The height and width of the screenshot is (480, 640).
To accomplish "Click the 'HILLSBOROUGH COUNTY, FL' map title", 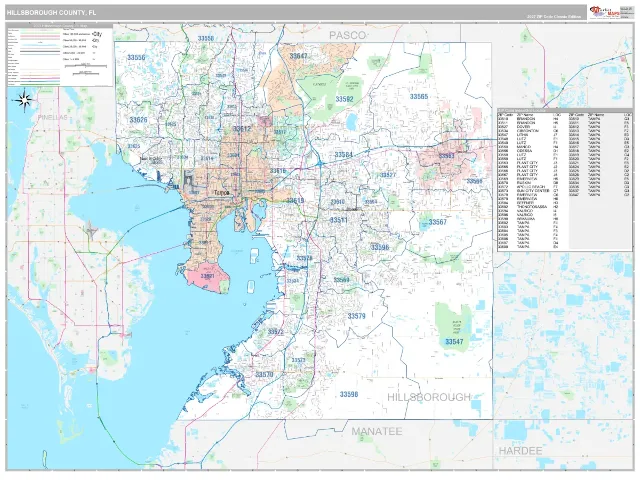I will [x=51, y=13].
